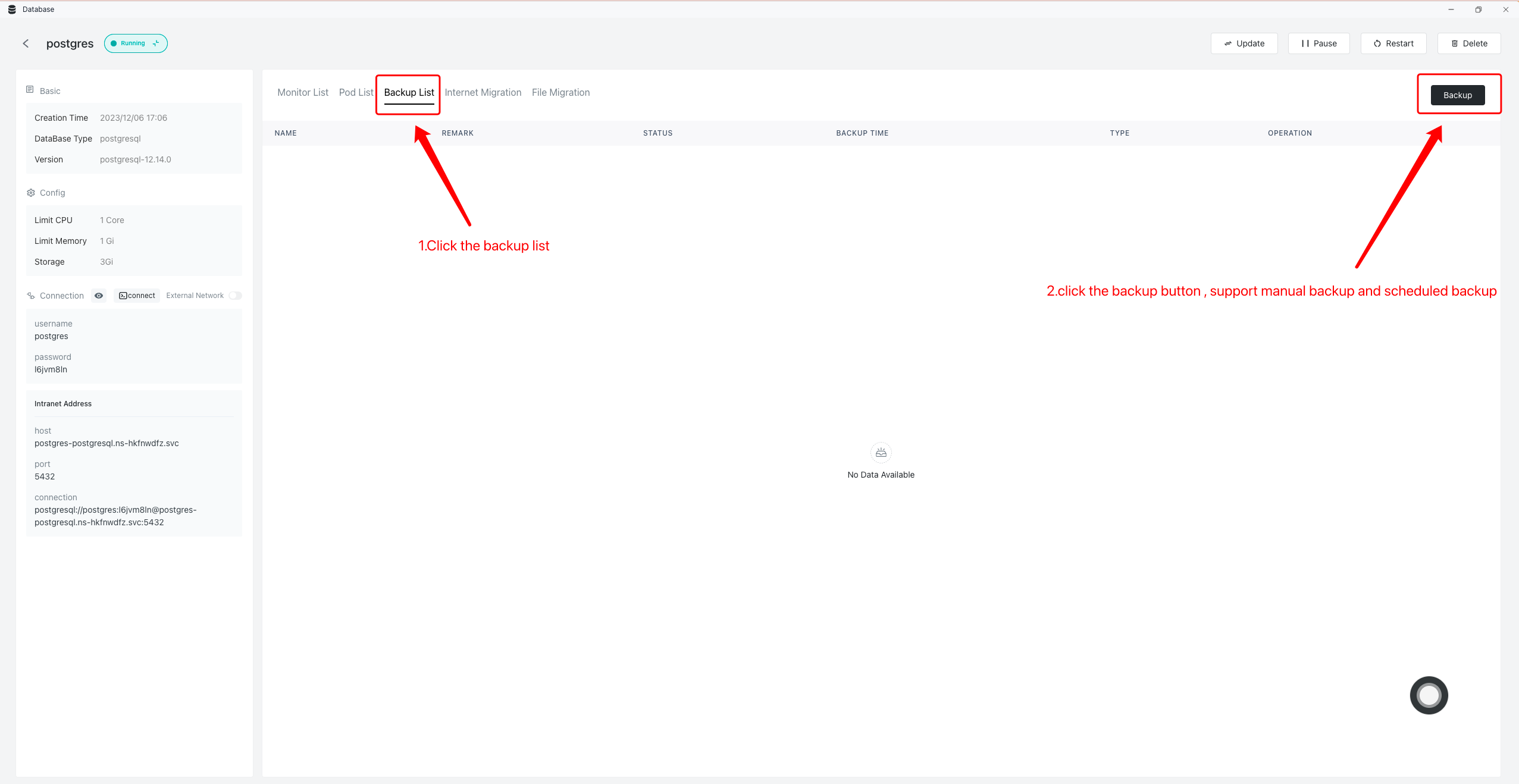Click the Database app icon in title bar

pos(12,10)
